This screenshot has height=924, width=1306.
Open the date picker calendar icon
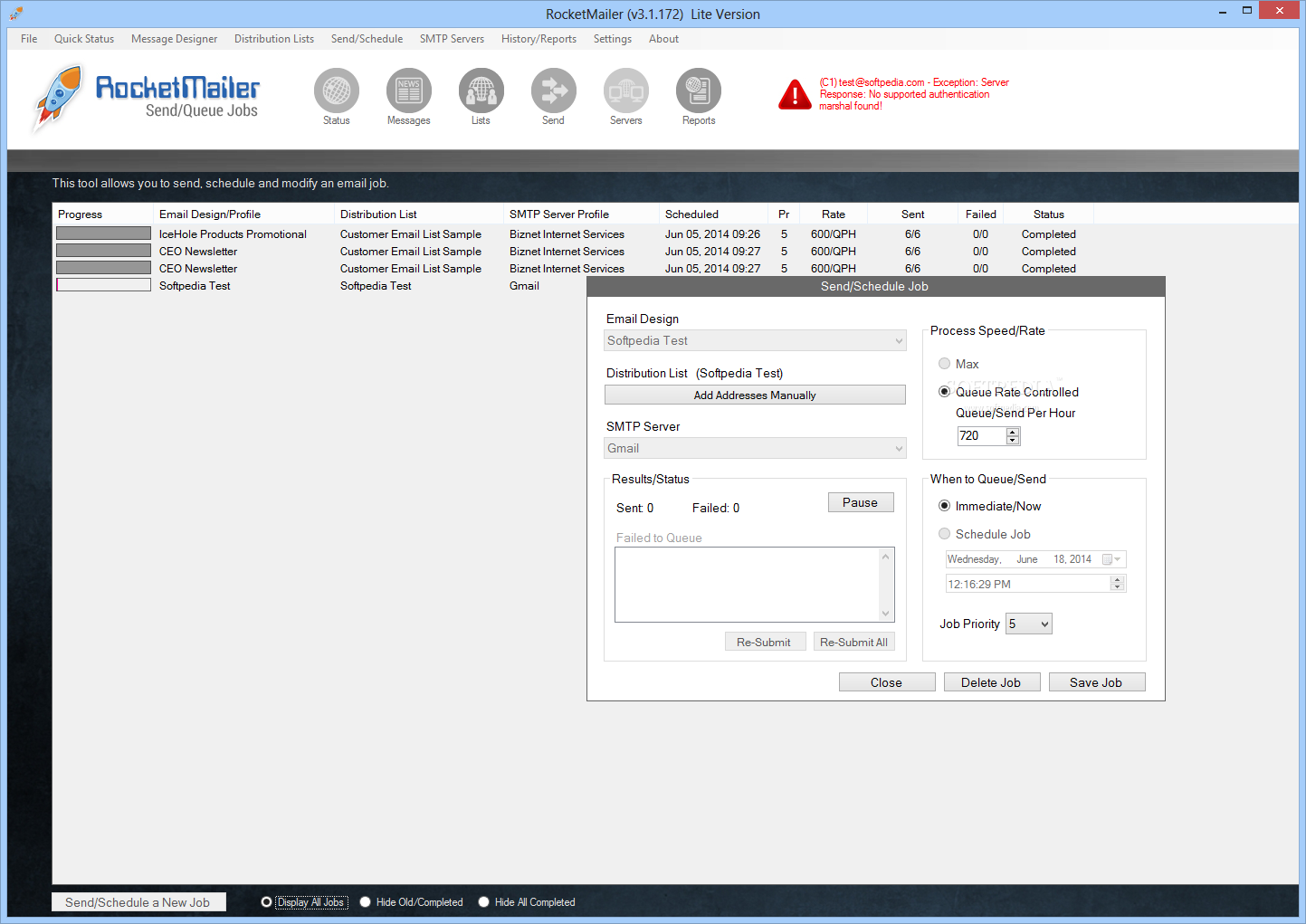1111,559
